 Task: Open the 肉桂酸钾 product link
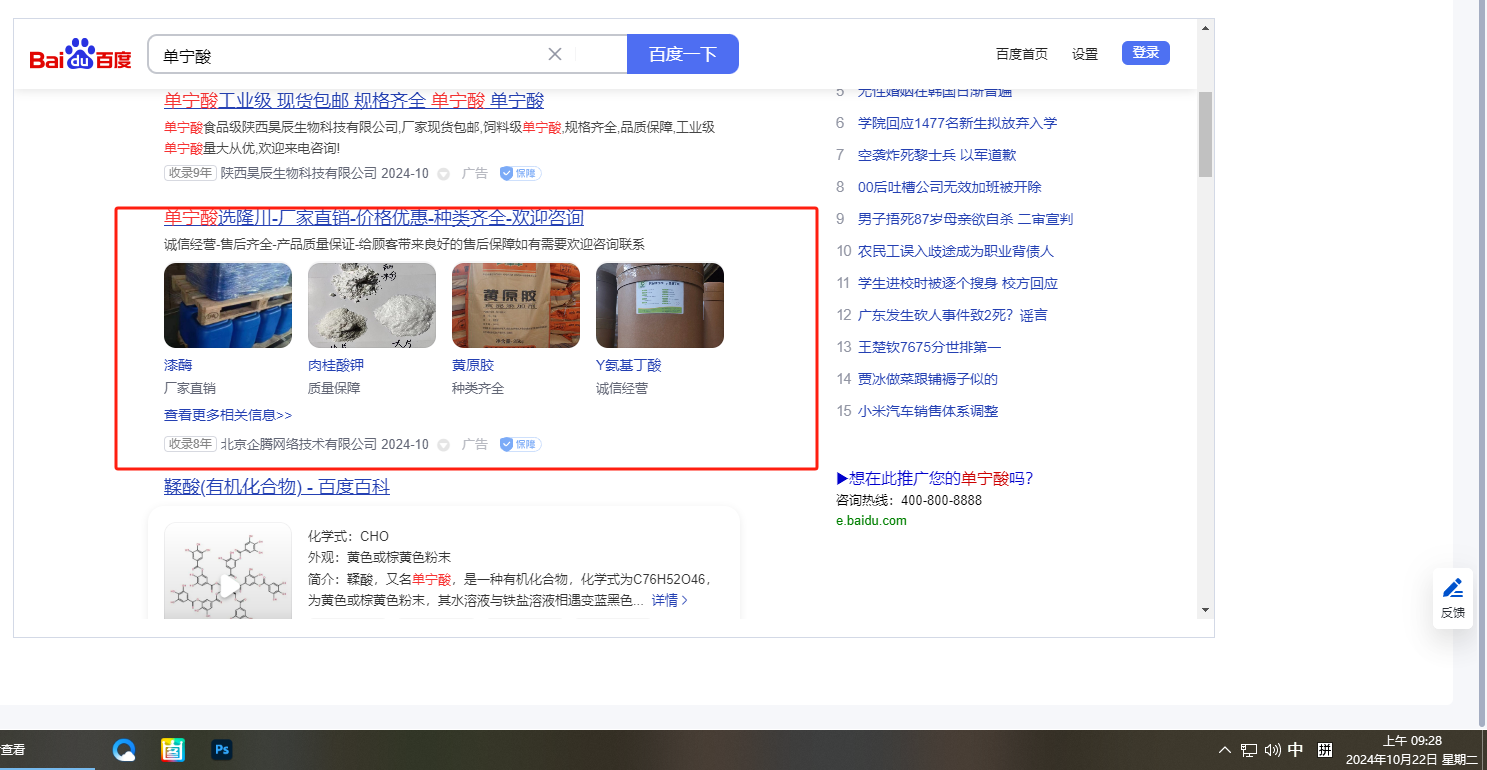[x=336, y=365]
